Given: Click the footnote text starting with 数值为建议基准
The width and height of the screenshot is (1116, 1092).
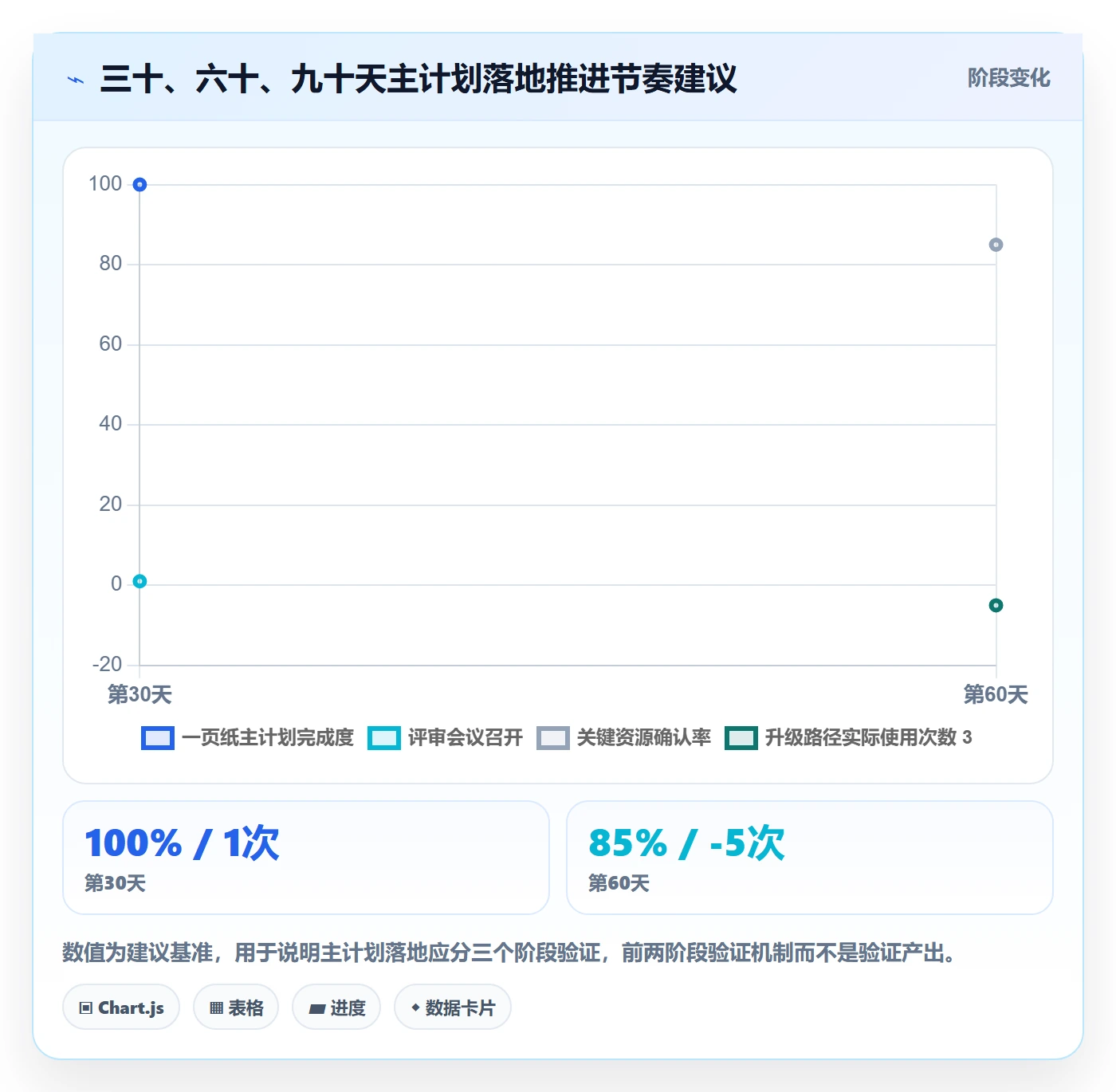Looking at the screenshot, I should coord(510,953).
